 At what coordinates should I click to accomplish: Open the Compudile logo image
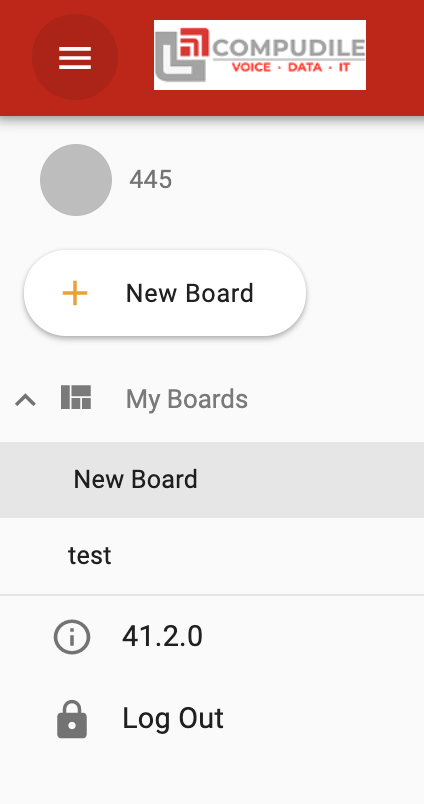point(260,55)
